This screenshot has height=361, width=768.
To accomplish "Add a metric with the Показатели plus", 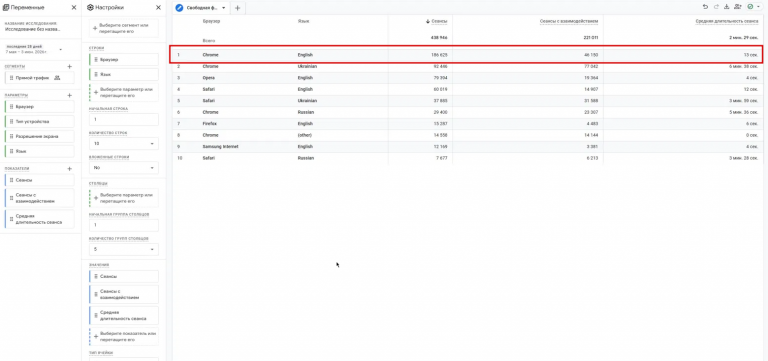I will coord(70,168).
